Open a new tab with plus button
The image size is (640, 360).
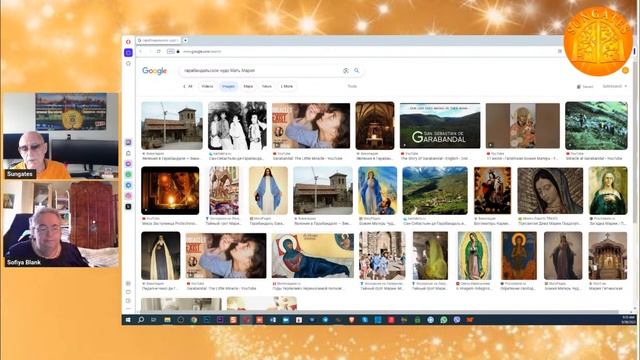(185, 40)
